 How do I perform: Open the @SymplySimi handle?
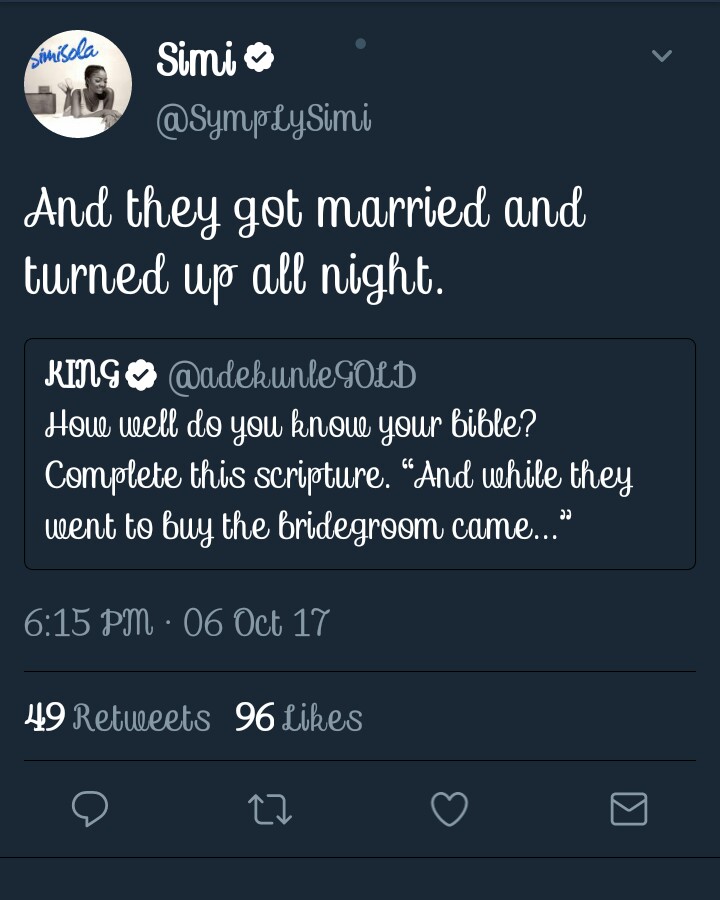(264, 120)
